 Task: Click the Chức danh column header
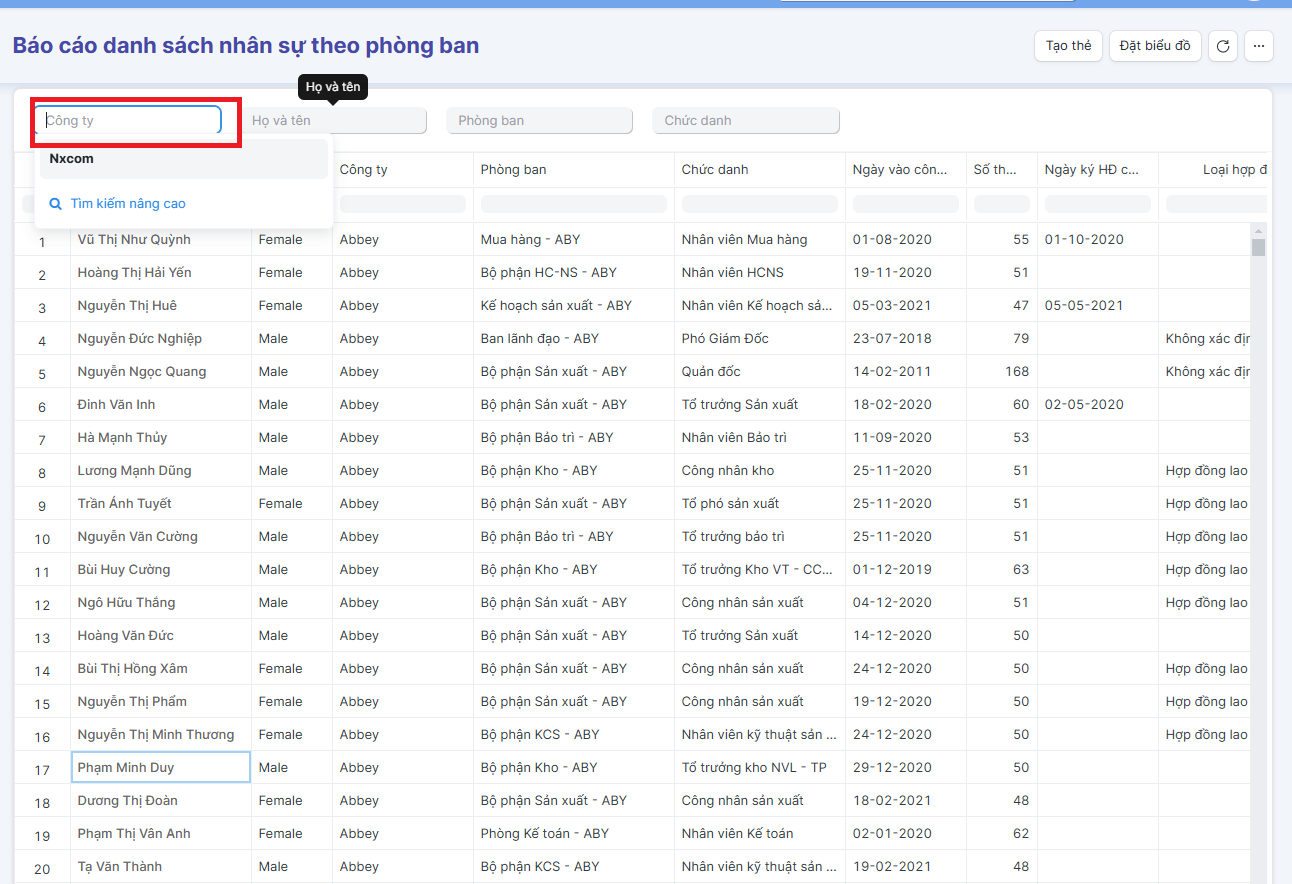click(x=715, y=170)
